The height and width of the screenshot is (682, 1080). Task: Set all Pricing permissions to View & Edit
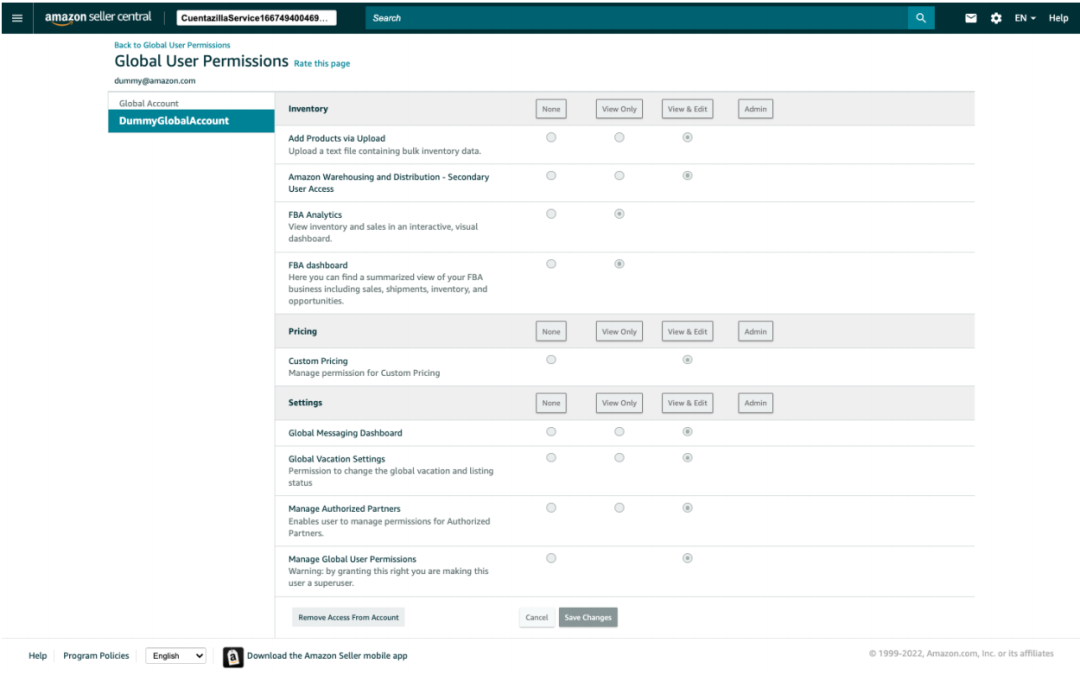coord(687,331)
